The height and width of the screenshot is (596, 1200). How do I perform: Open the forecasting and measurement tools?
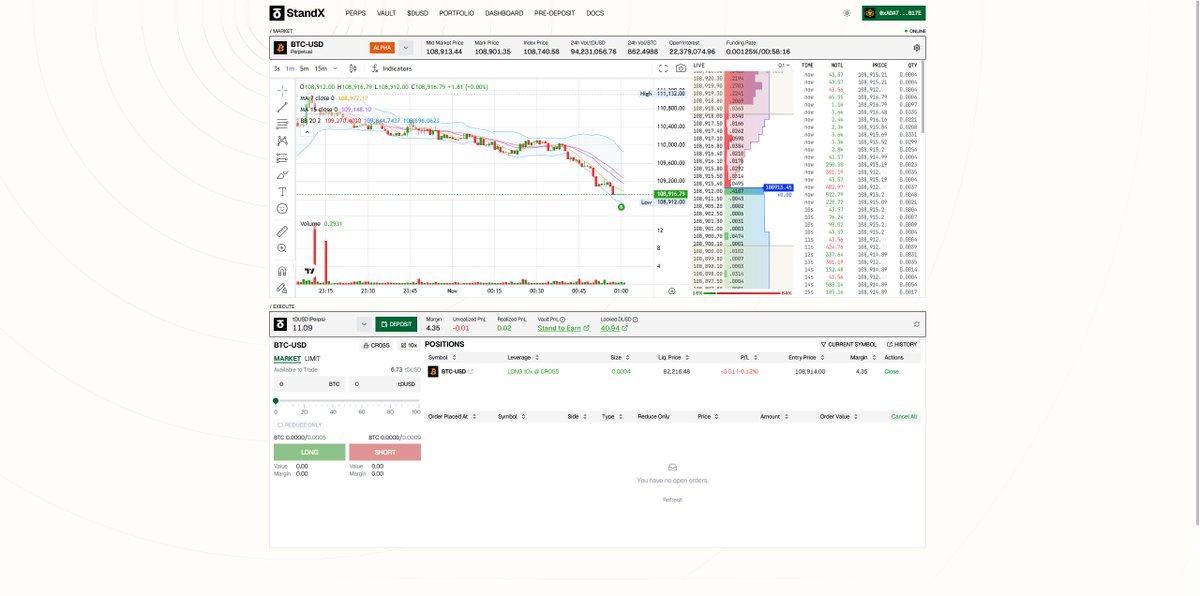[x=282, y=157]
